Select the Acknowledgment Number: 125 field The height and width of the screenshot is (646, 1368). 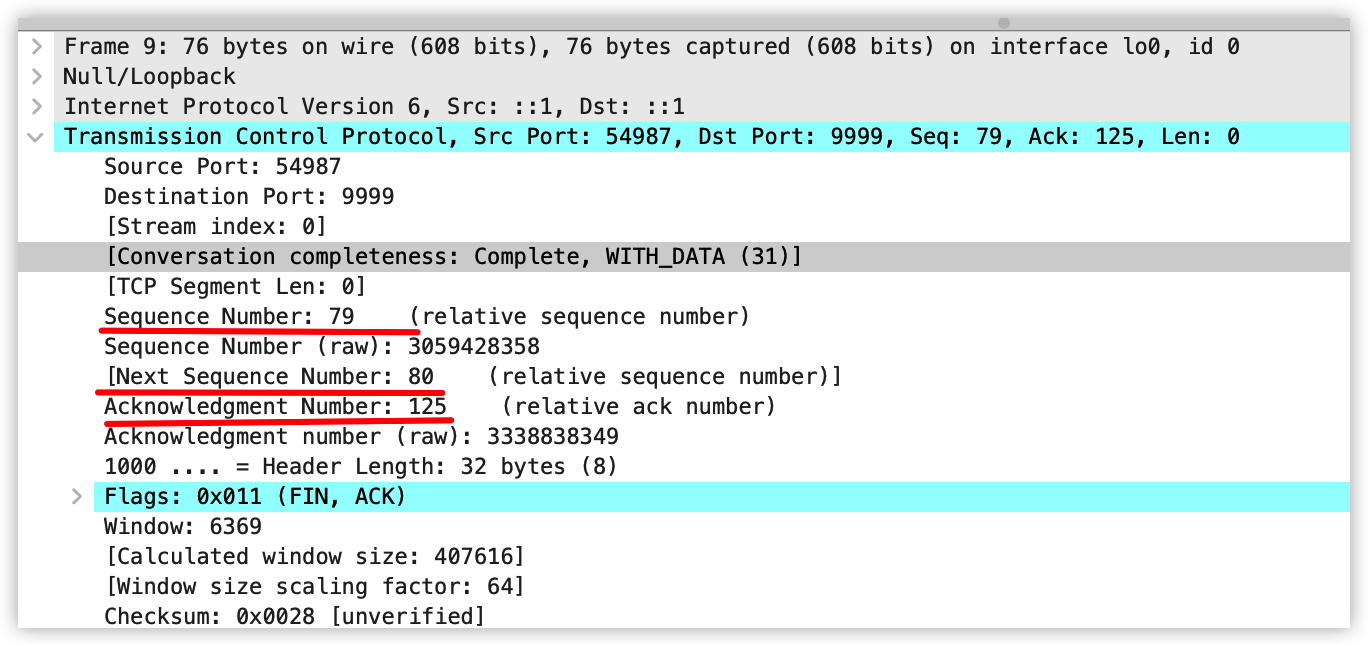[275, 407]
